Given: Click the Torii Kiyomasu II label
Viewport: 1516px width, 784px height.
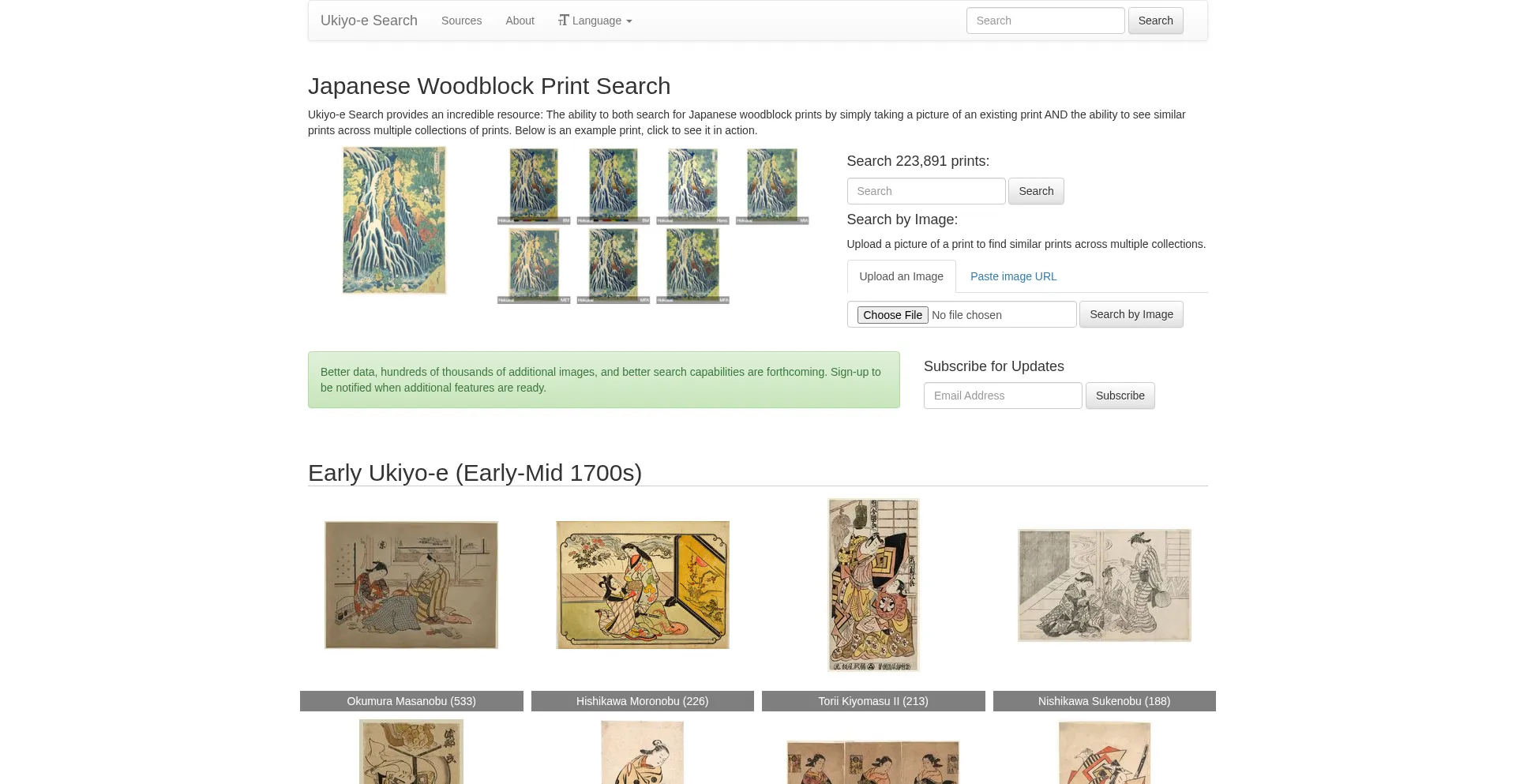Looking at the screenshot, I should click(x=873, y=701).
